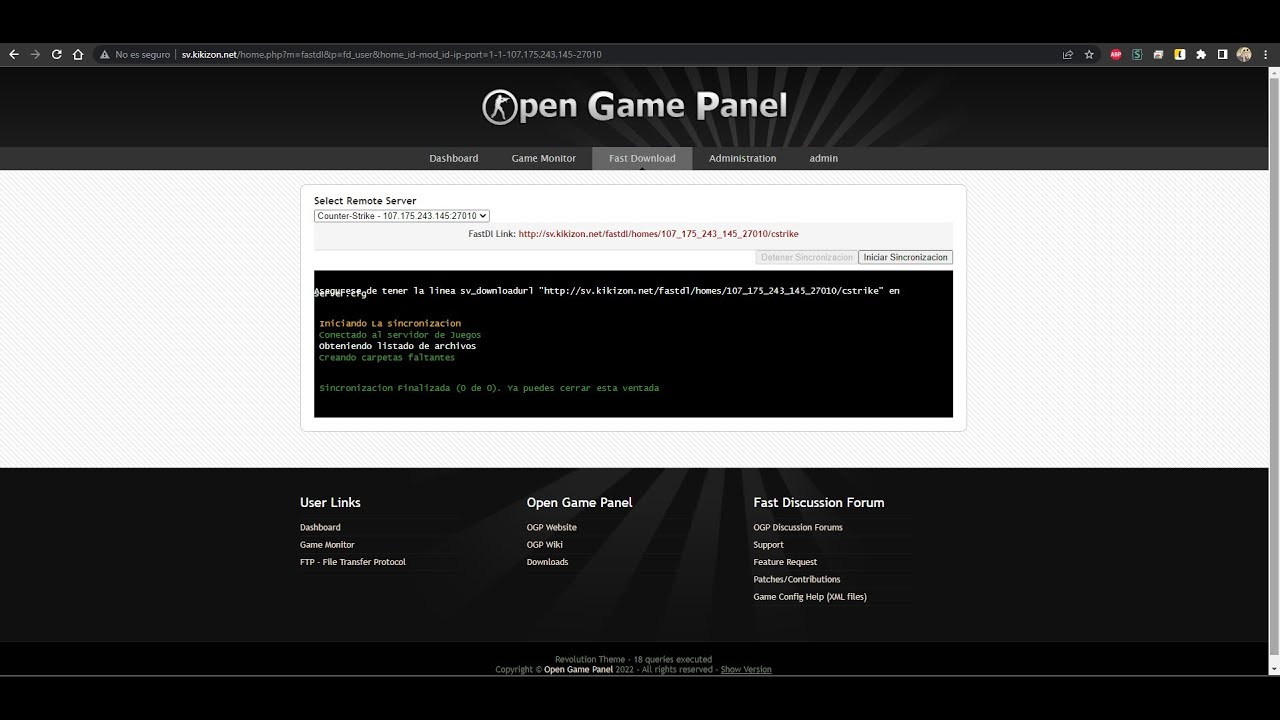Open the browser home page icon
Image resolution: width=1280 pixels, height=720 pixels.
(x=78, y=54)
